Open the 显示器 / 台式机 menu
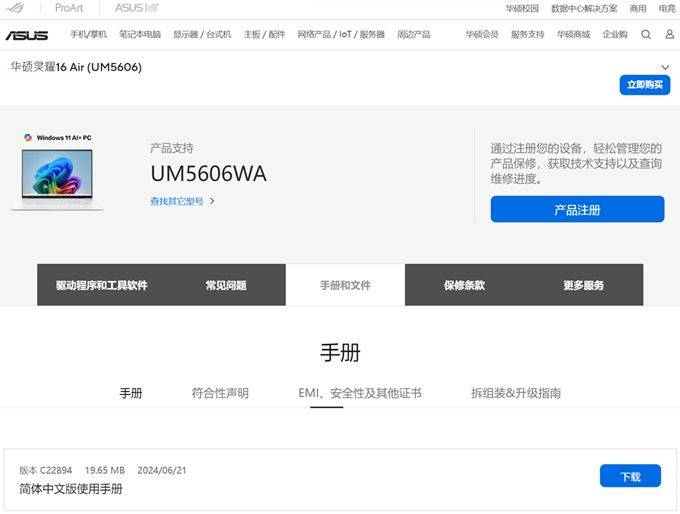Viewport: 680px width, 514px height. click(x=202, y=34)
